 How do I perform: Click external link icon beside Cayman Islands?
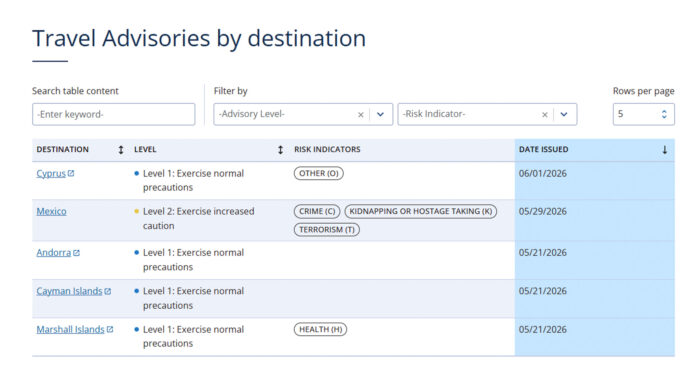coord(108,291)
